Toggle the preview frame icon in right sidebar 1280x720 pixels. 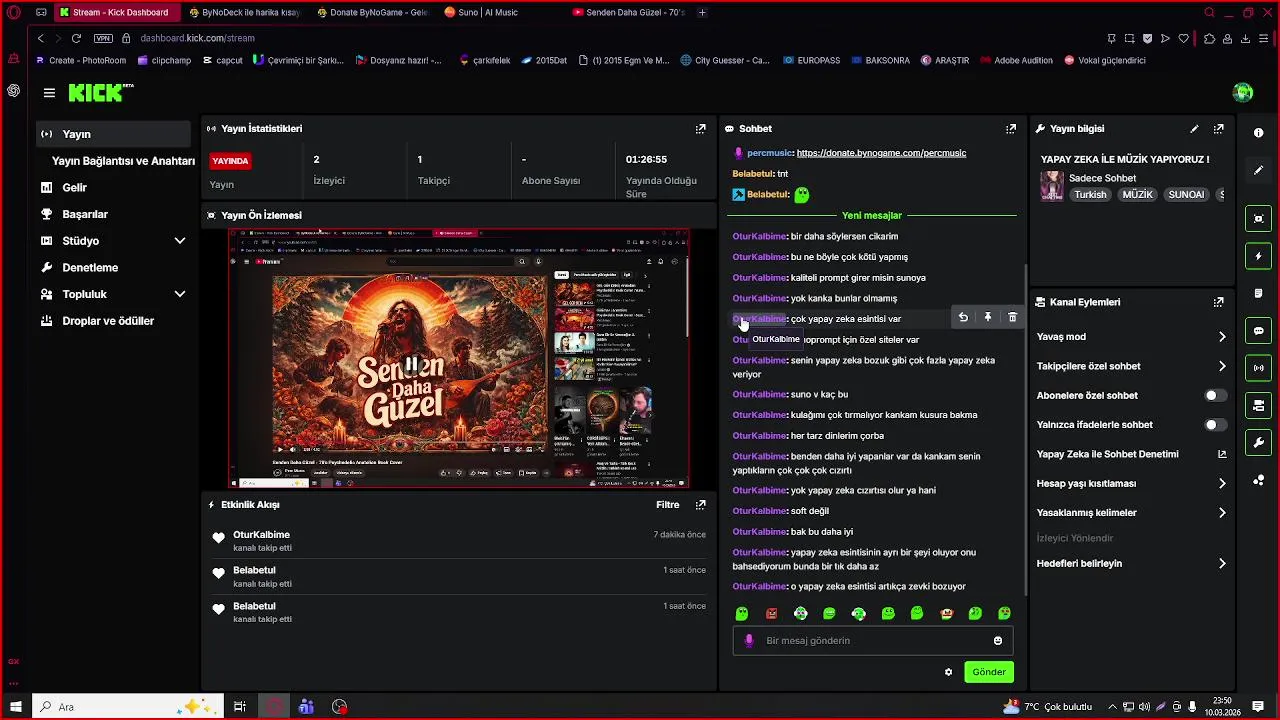pyautogui.click(x=1258, y=219)
